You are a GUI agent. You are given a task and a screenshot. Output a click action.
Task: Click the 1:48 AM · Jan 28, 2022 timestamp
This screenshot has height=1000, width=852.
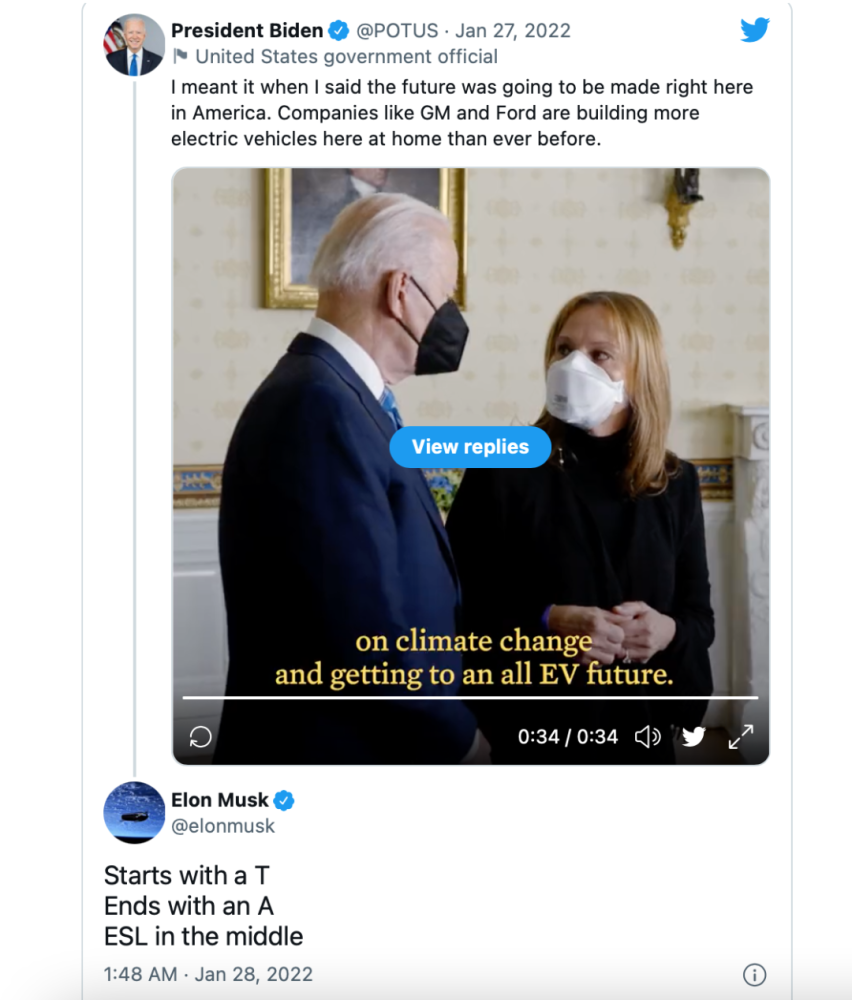(208, 974)
